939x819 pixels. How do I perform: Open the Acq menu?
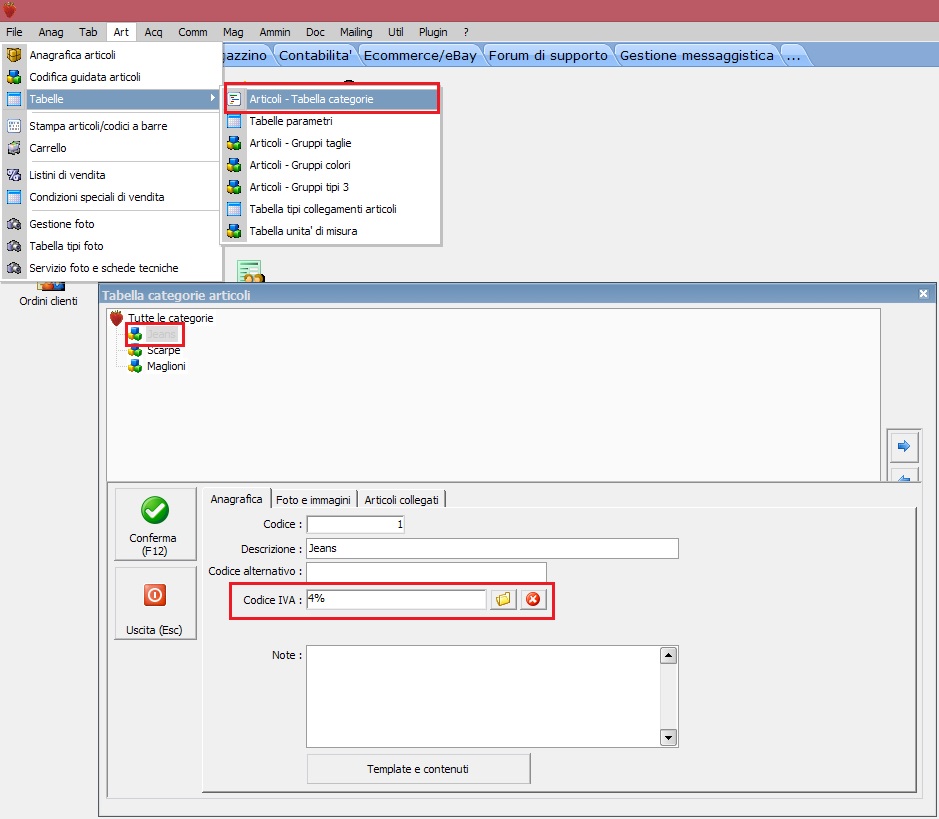[153, 32]
